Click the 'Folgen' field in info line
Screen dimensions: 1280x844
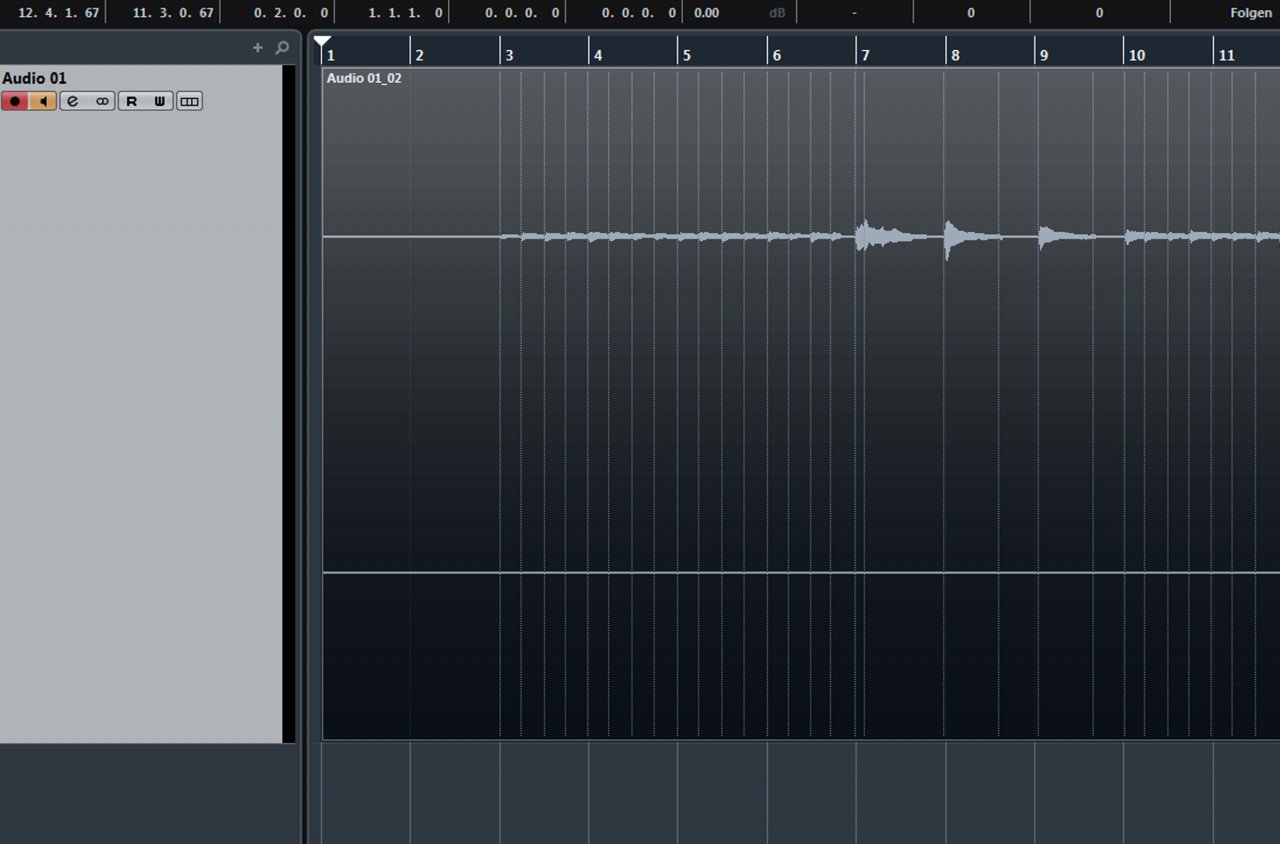1251,13
